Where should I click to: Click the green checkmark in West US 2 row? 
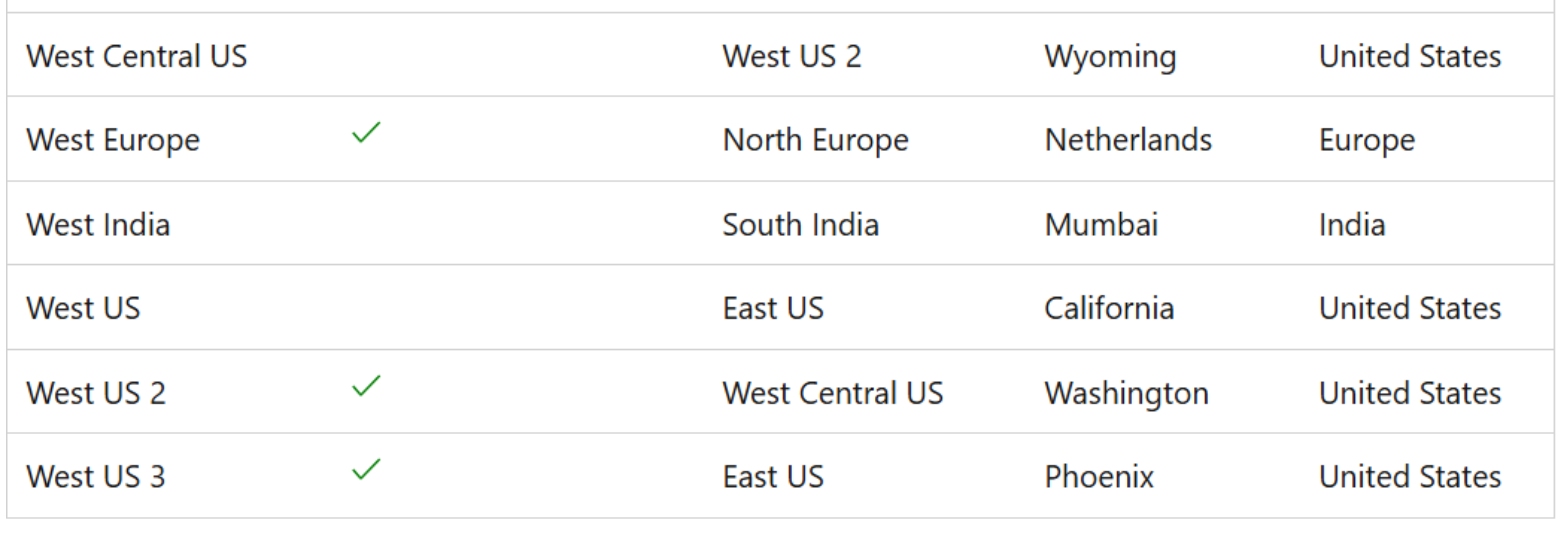tap(366, 385)
